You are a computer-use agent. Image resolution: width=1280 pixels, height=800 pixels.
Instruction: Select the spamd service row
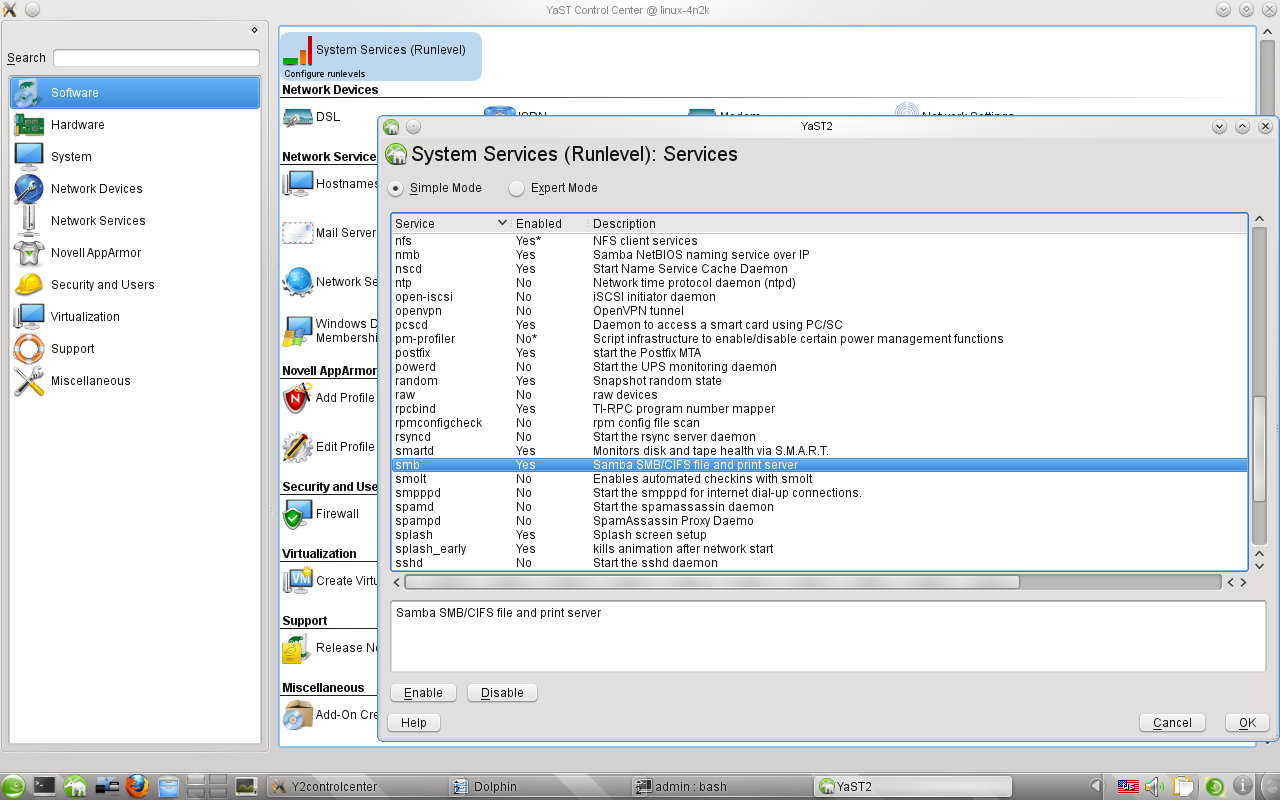tap(820, 507)
